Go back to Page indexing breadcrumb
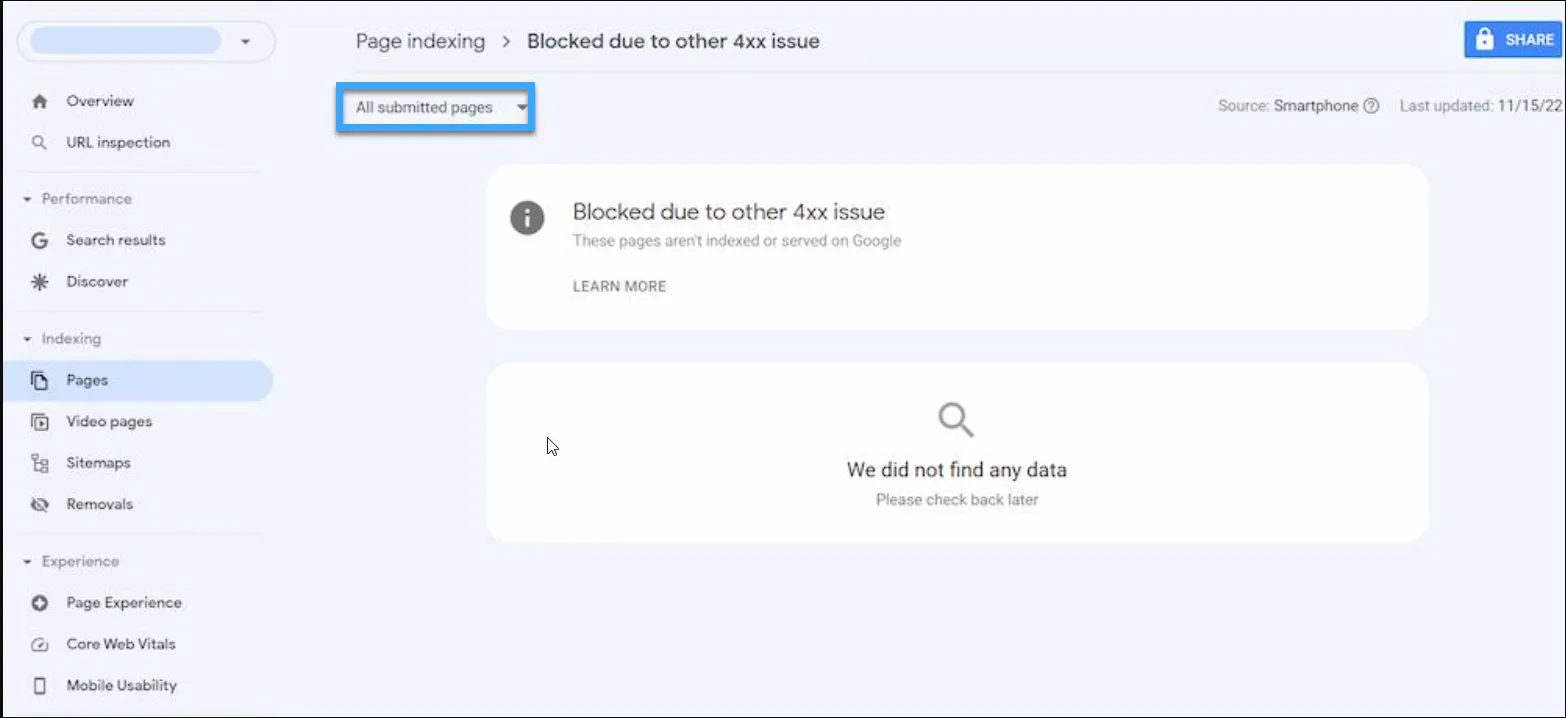 (420, 42)
